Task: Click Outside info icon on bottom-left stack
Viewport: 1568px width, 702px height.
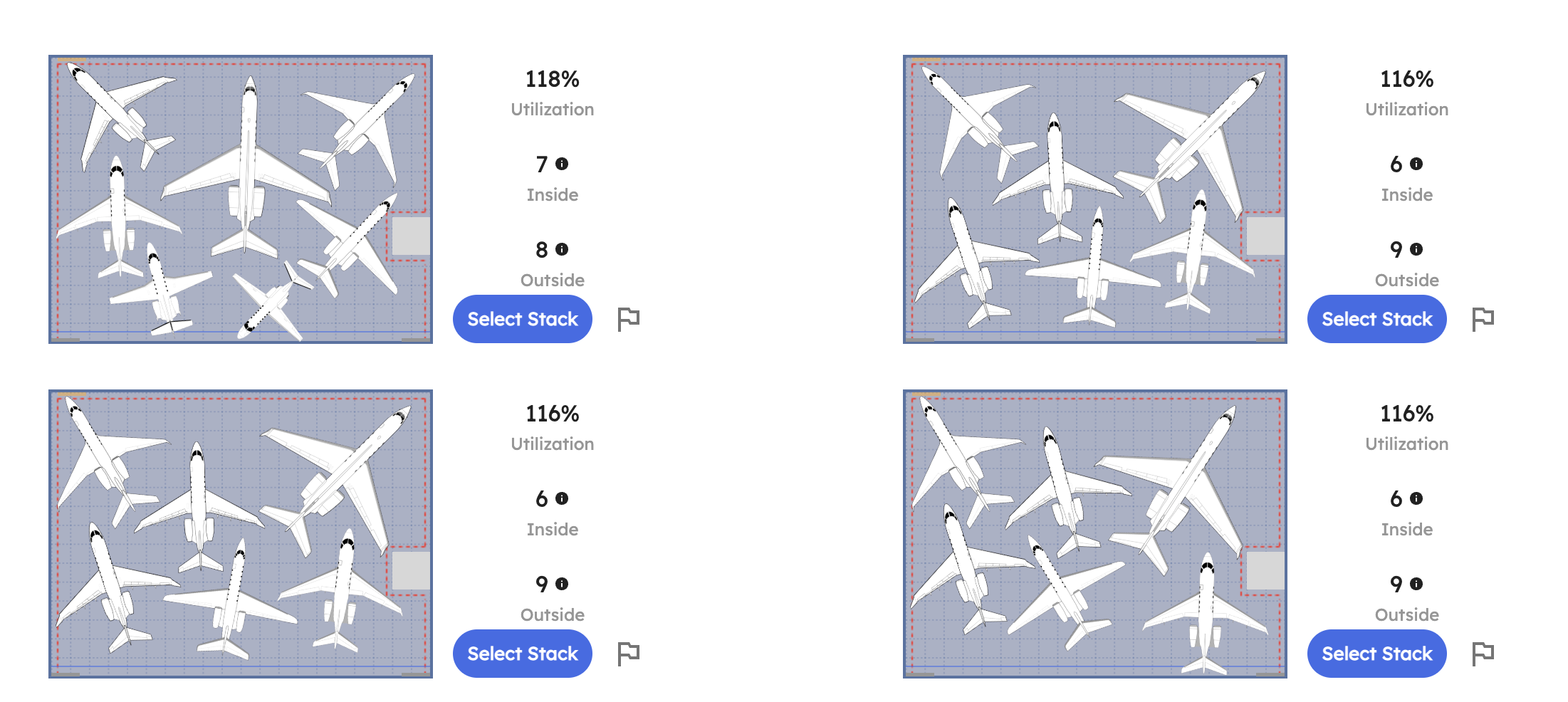Action: (x=562, y=584)
